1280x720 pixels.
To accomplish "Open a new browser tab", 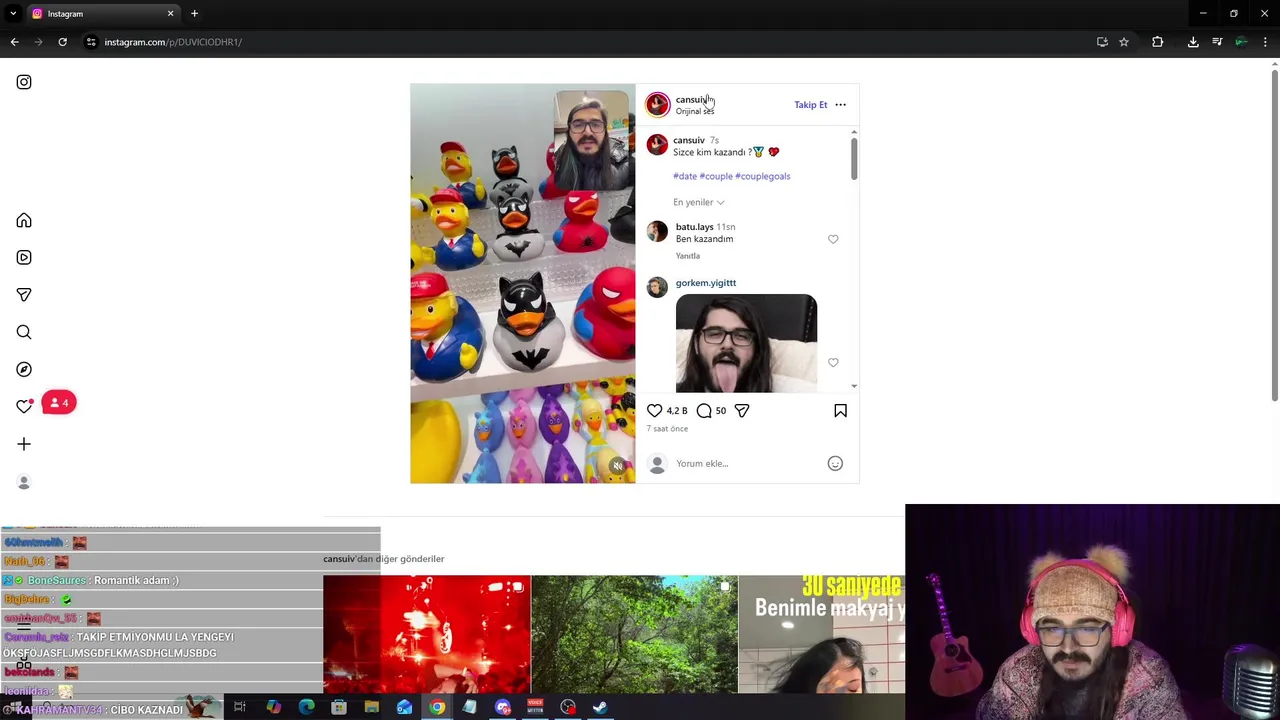I will click(194, 13).
